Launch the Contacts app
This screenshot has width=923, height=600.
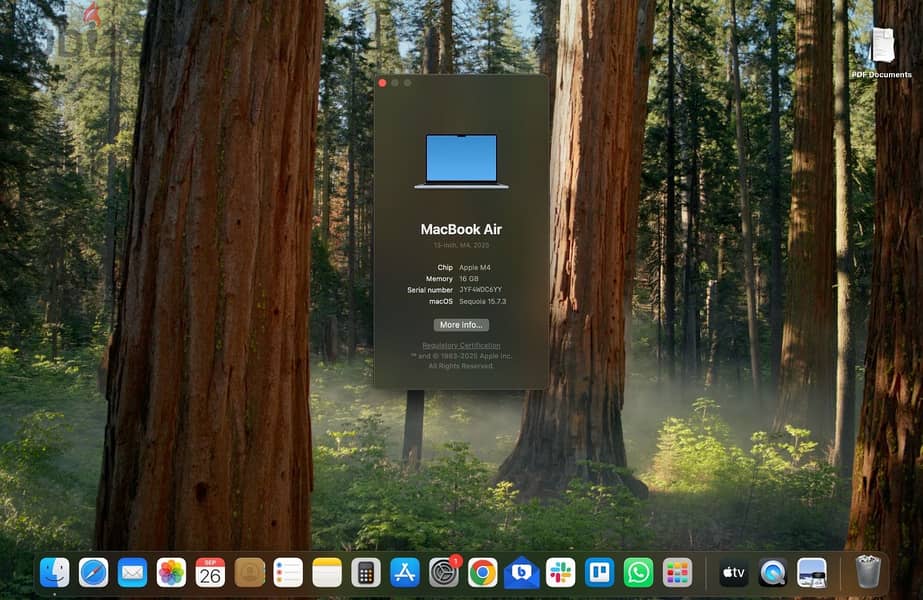coord(249,572)
